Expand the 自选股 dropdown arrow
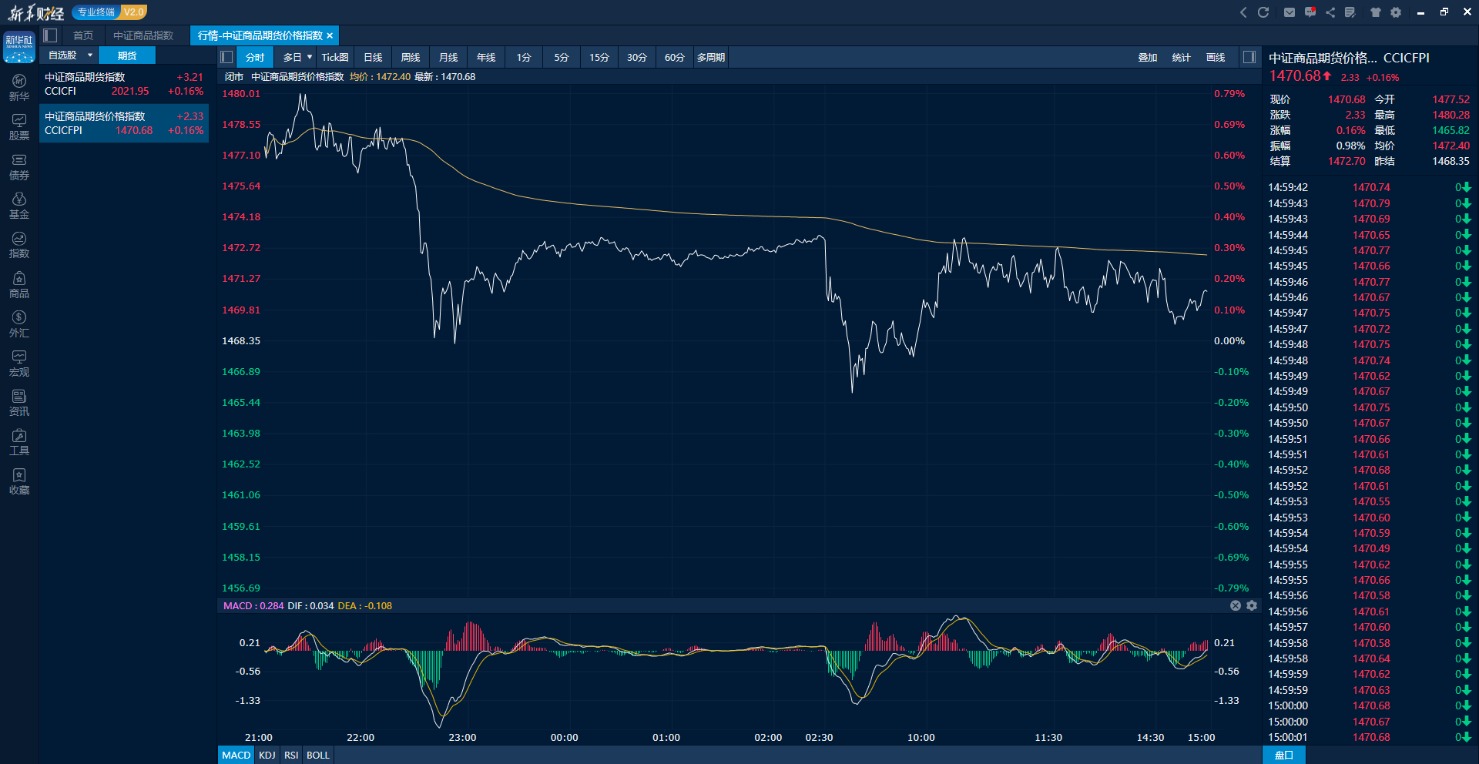 pos(90,55)
